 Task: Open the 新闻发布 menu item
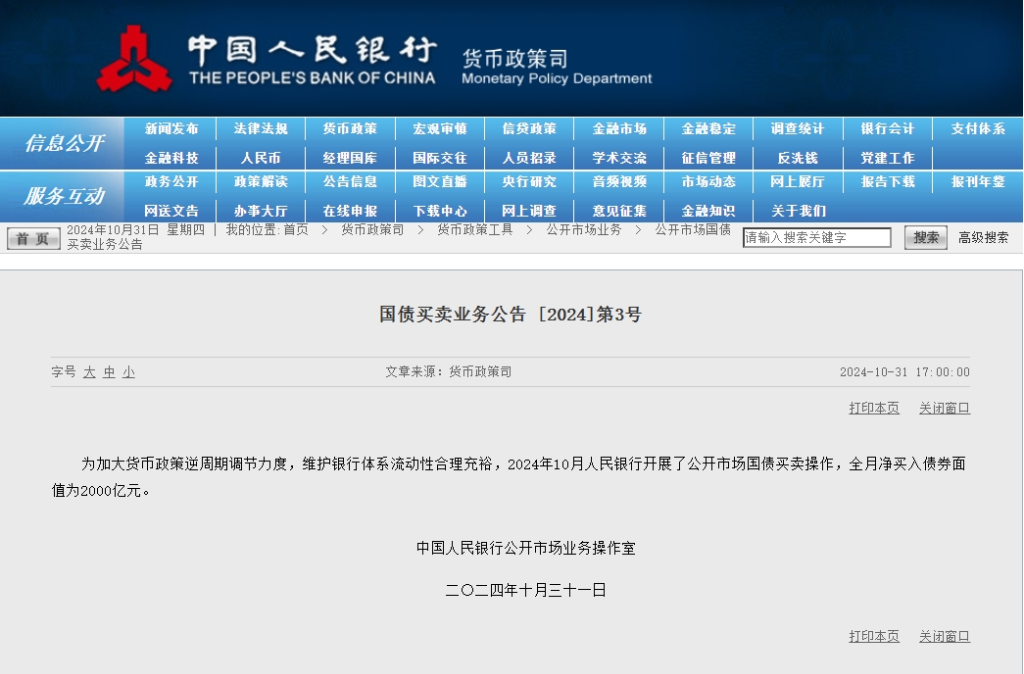pos(170,128)
